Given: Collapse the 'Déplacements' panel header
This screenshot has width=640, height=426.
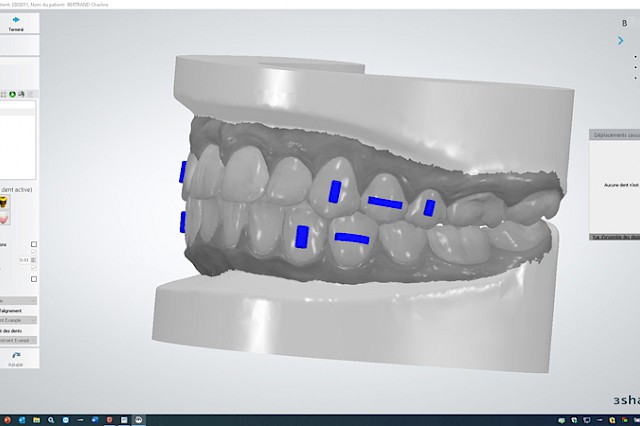Looking at the screenshot, I should 612,133.
